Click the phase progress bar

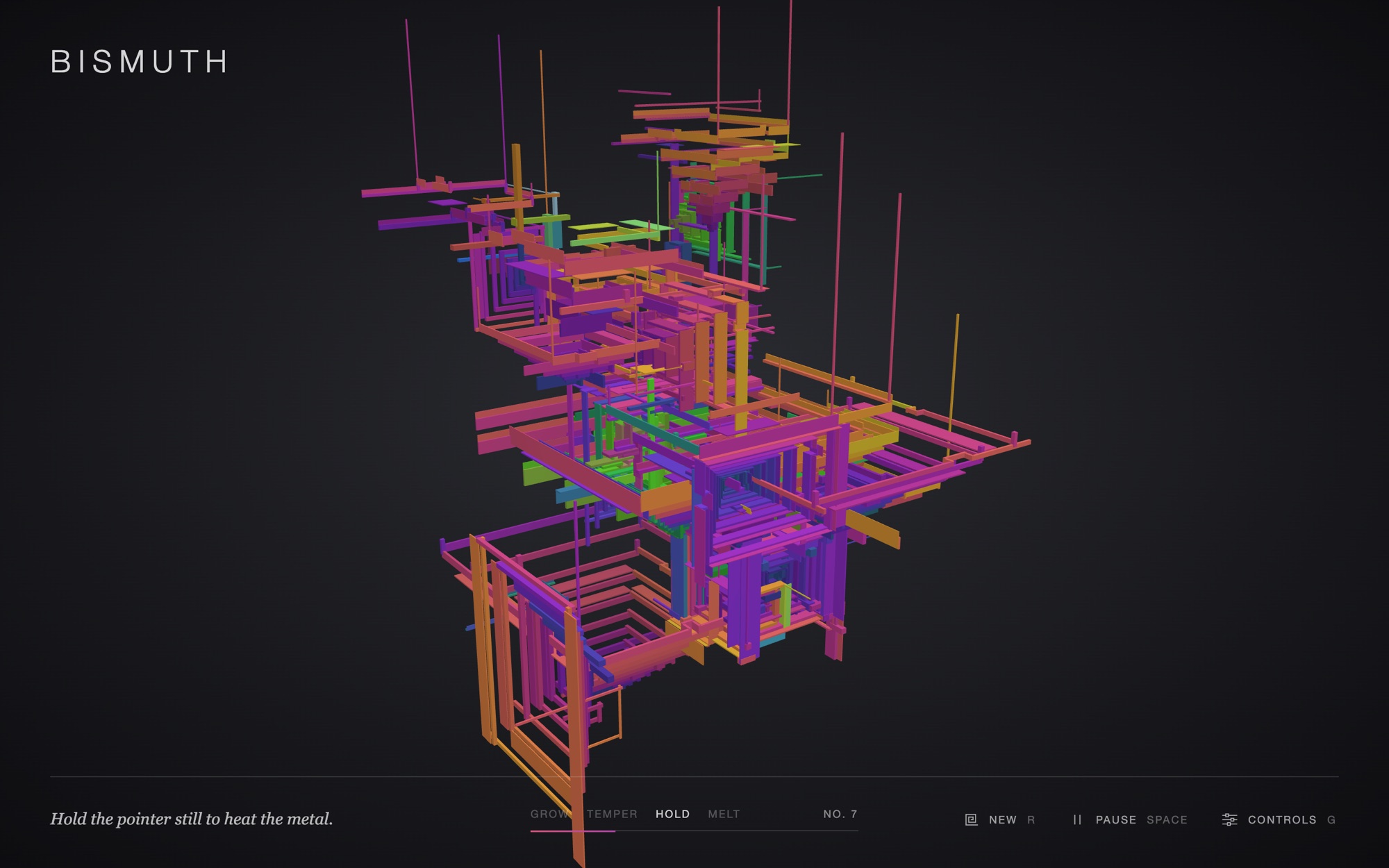pos(694,831)
